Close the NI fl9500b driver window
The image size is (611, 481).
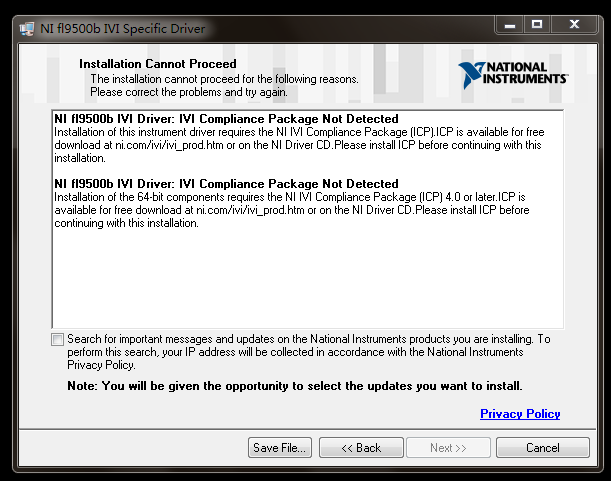click(574, 25)
